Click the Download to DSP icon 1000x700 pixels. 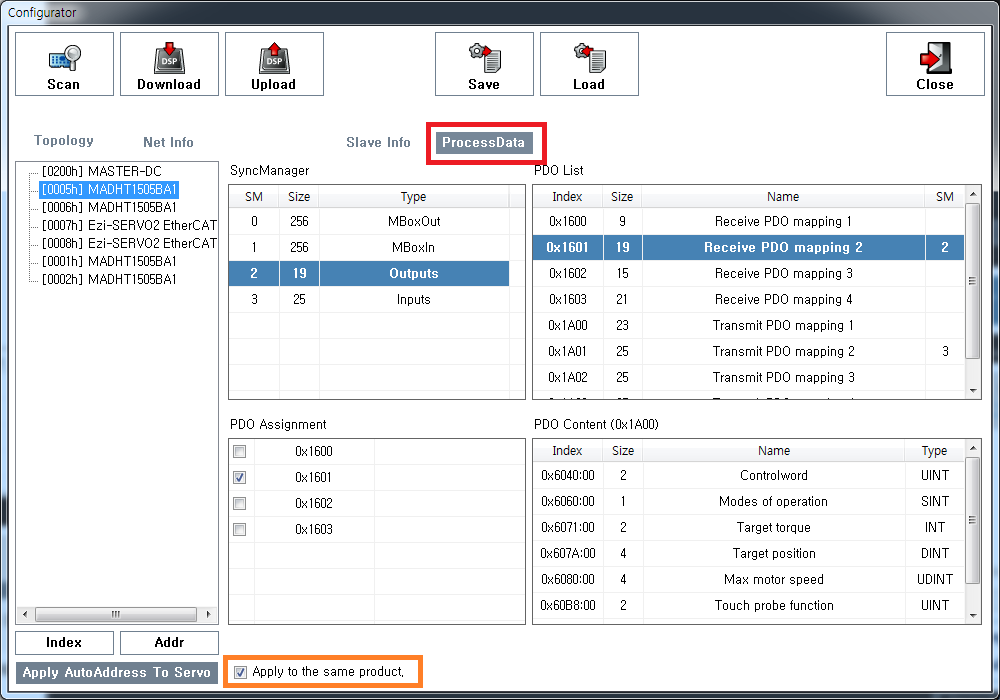pyautogui.click(x=169, y=64)
